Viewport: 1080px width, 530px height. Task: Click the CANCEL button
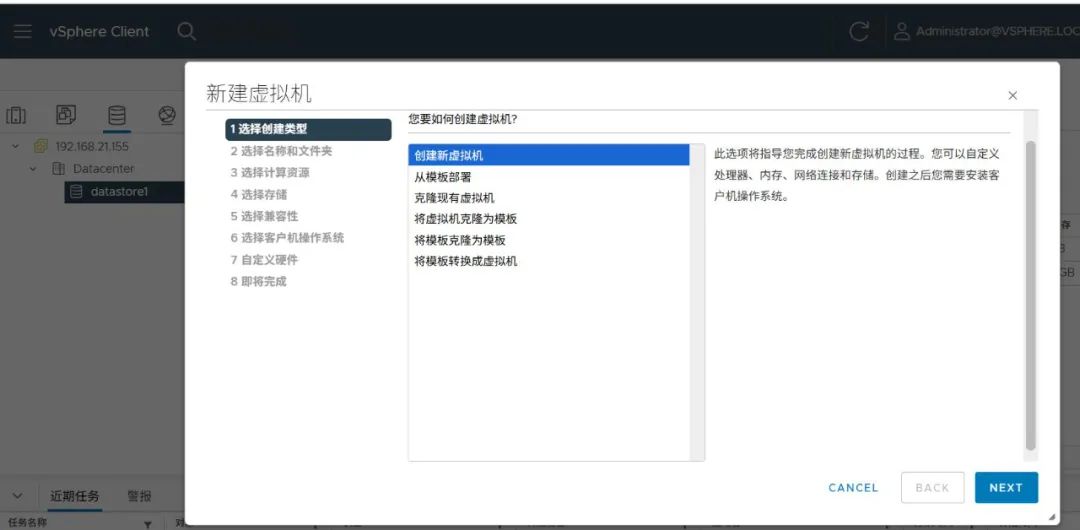pyautogui.click(x=853, y=487)
